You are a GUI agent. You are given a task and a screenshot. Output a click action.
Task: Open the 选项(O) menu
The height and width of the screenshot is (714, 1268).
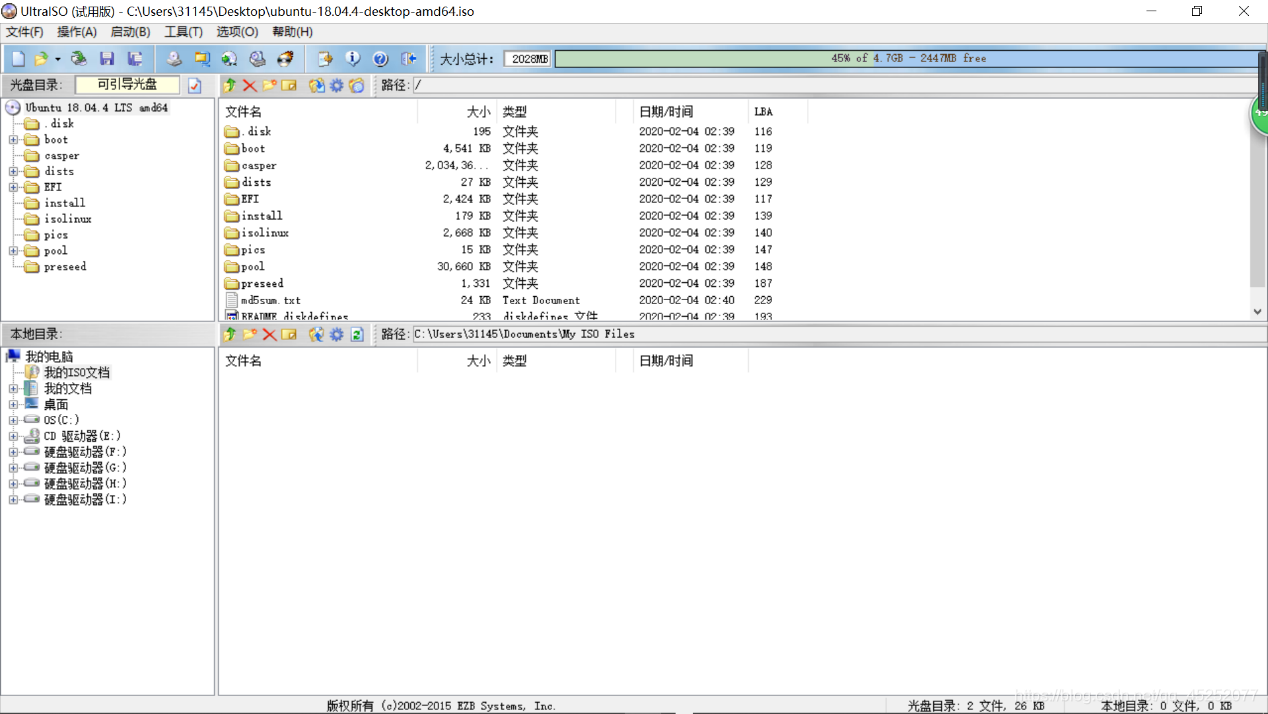tap(237, 32)
